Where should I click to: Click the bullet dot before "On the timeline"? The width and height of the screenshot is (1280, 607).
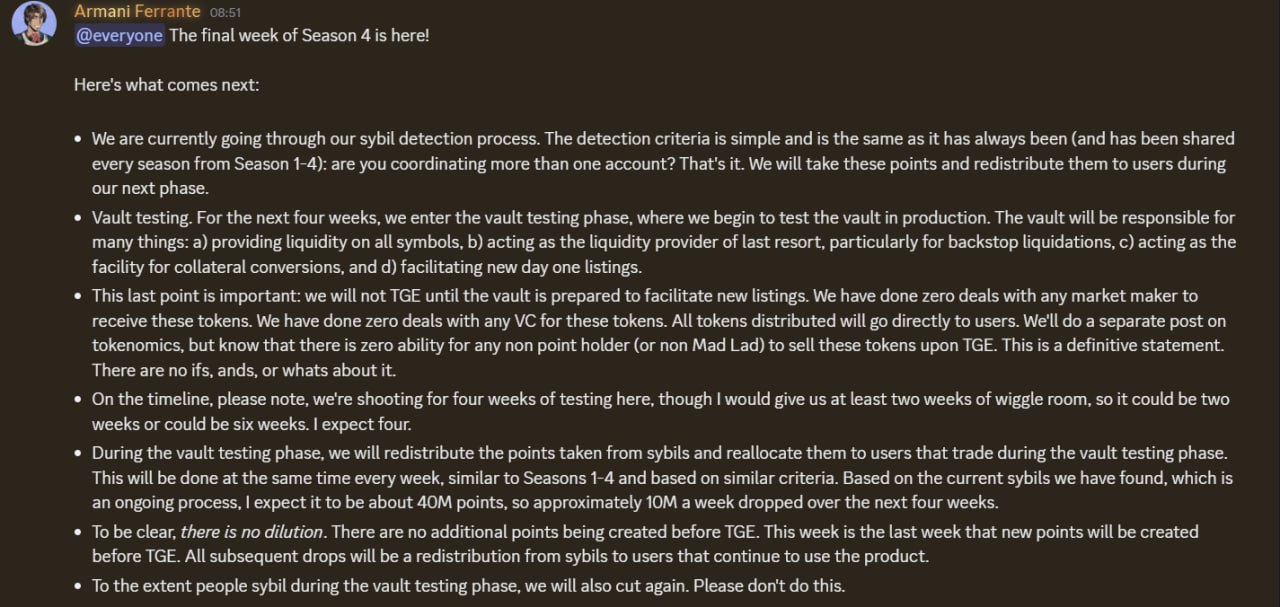click(79, 399)
